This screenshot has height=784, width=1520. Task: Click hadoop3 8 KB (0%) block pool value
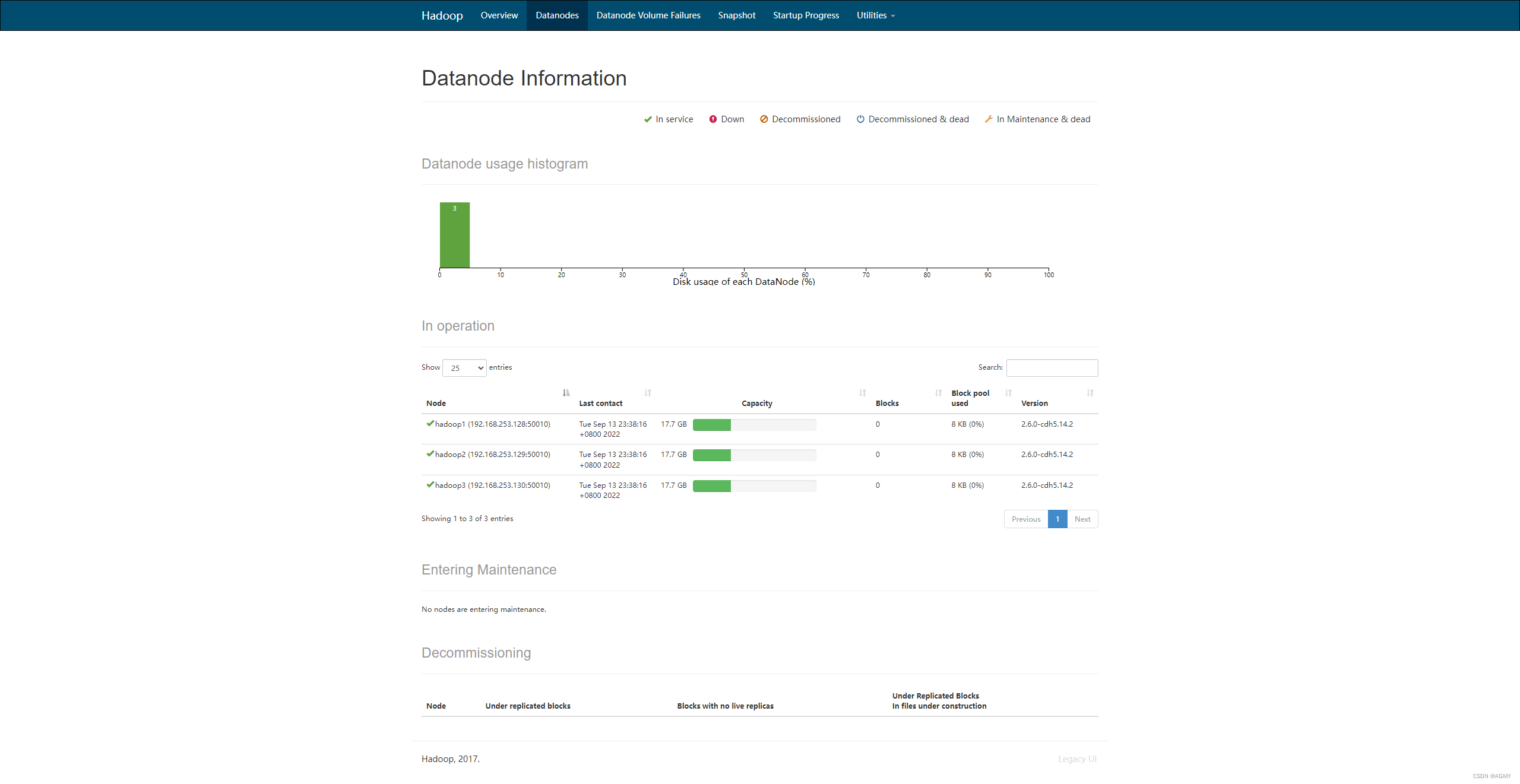pos(968,485)
